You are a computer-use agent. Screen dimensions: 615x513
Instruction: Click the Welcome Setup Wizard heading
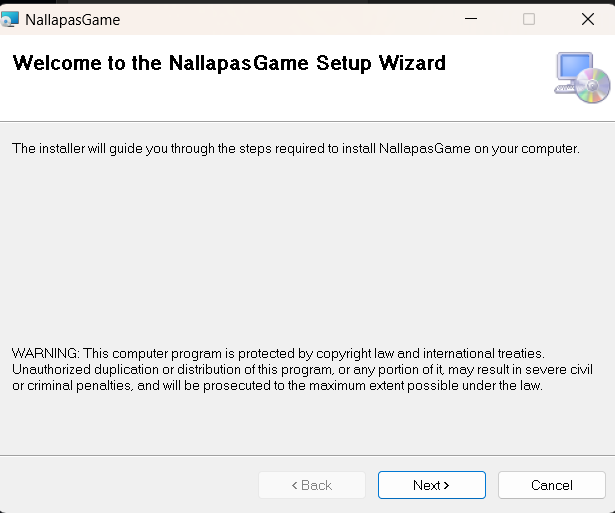[x=229, y=64]
